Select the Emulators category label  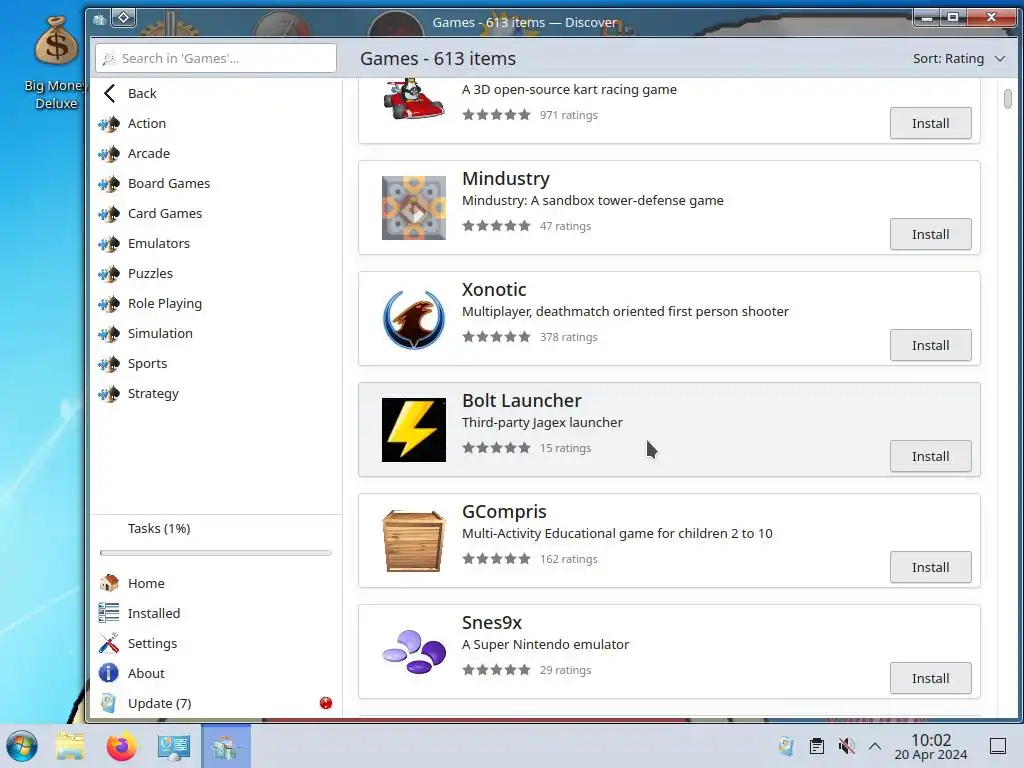coord(159,244)
